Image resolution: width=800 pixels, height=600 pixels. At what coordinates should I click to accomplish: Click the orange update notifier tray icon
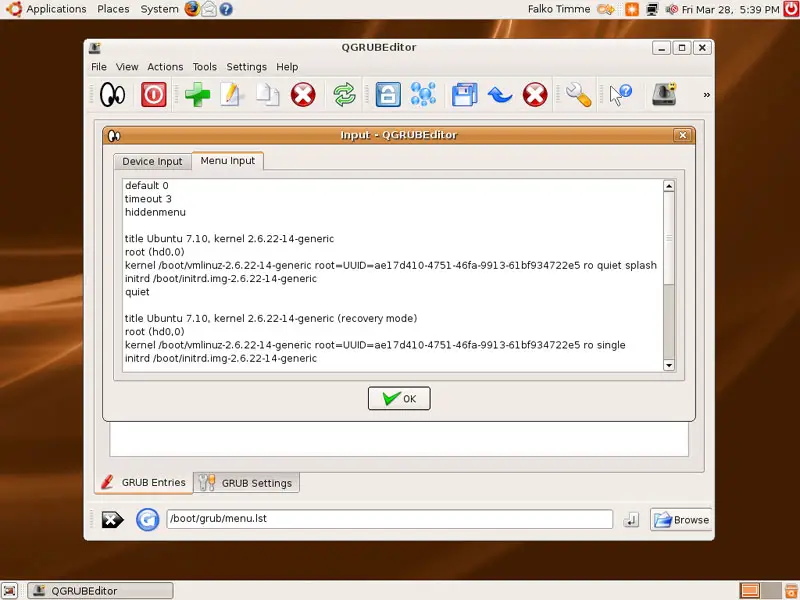(632, 9)
